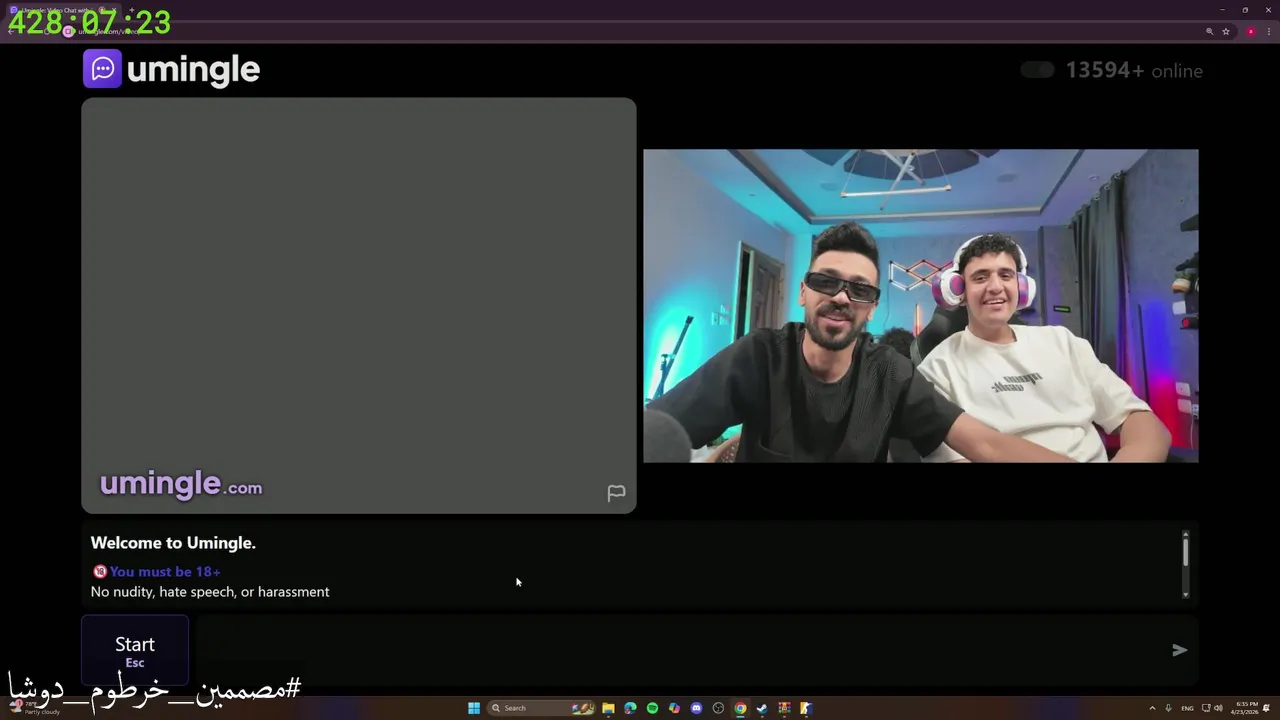
Task: Report stranger using the flag icon
Action: click(x=616, y=493)
